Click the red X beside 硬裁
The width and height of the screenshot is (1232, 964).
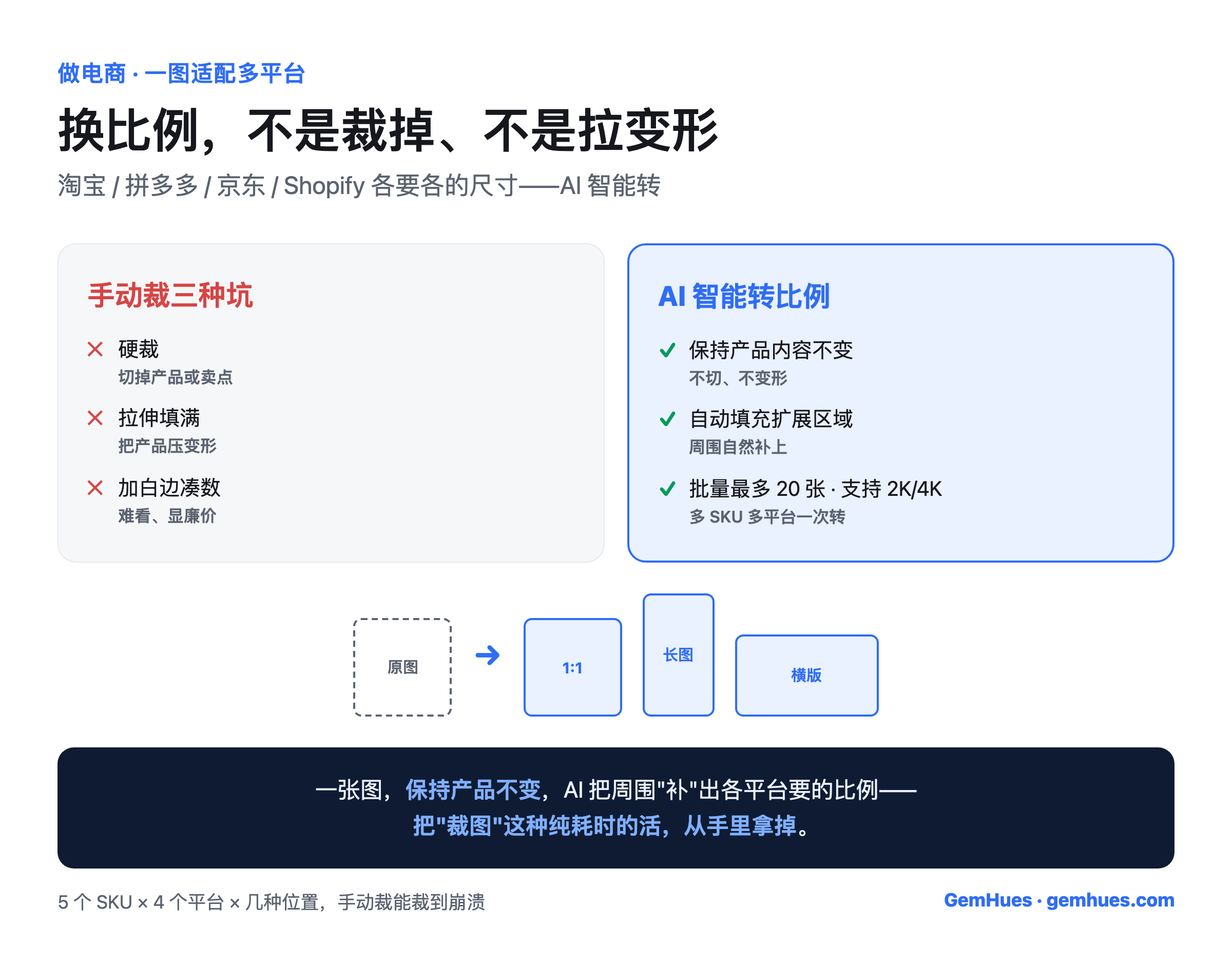[95, 349]
